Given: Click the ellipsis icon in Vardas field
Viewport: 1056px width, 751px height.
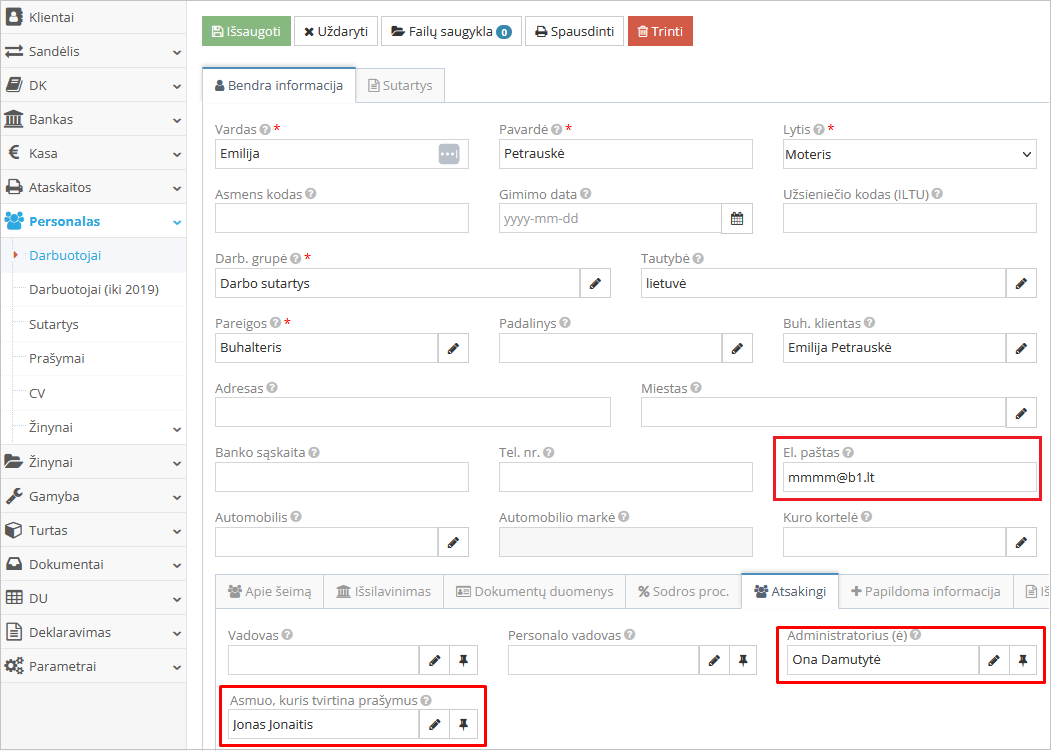Looking at the screenshot, I should pyautogui.click(x=449, y=154).
